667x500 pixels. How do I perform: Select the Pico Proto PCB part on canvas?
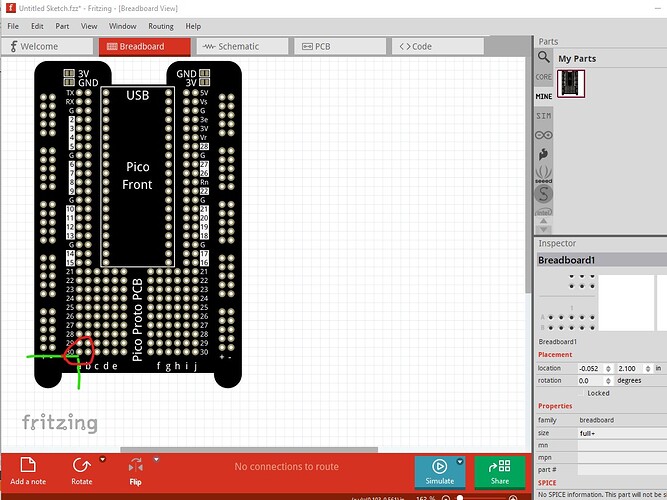click(x=137, y=224)
